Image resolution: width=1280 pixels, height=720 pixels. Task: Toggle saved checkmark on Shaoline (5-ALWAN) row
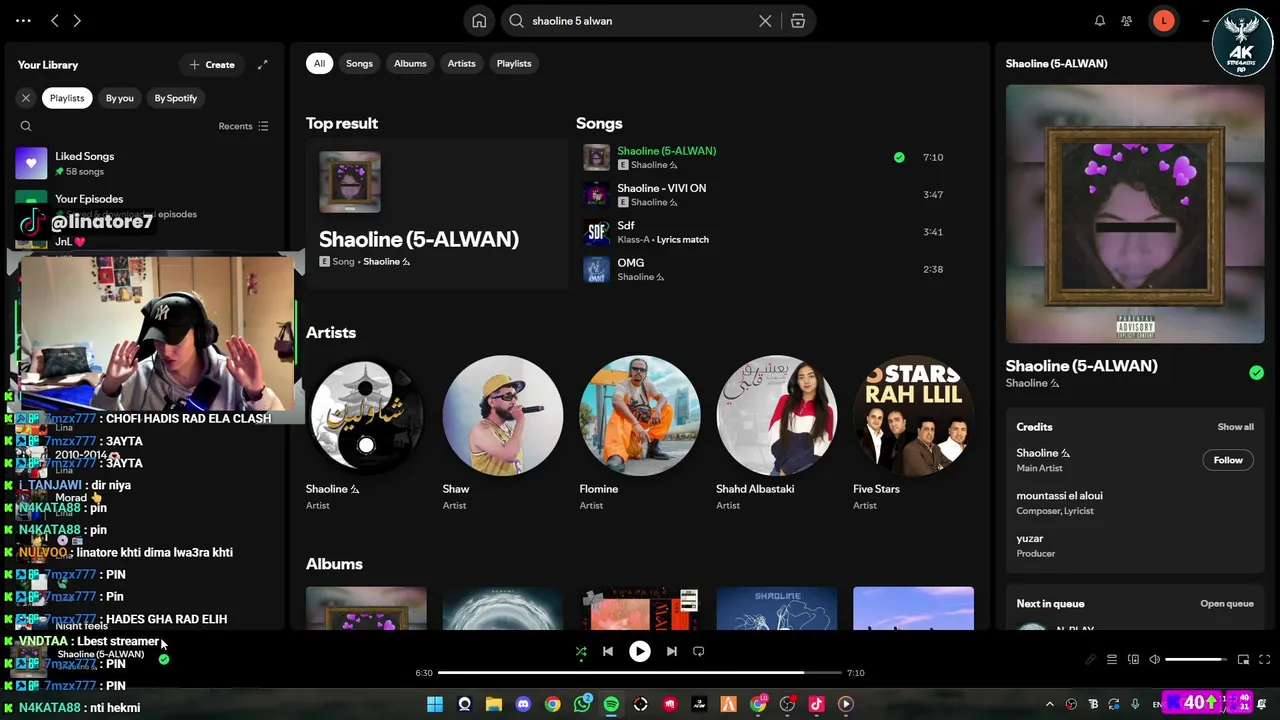[899, 157]
